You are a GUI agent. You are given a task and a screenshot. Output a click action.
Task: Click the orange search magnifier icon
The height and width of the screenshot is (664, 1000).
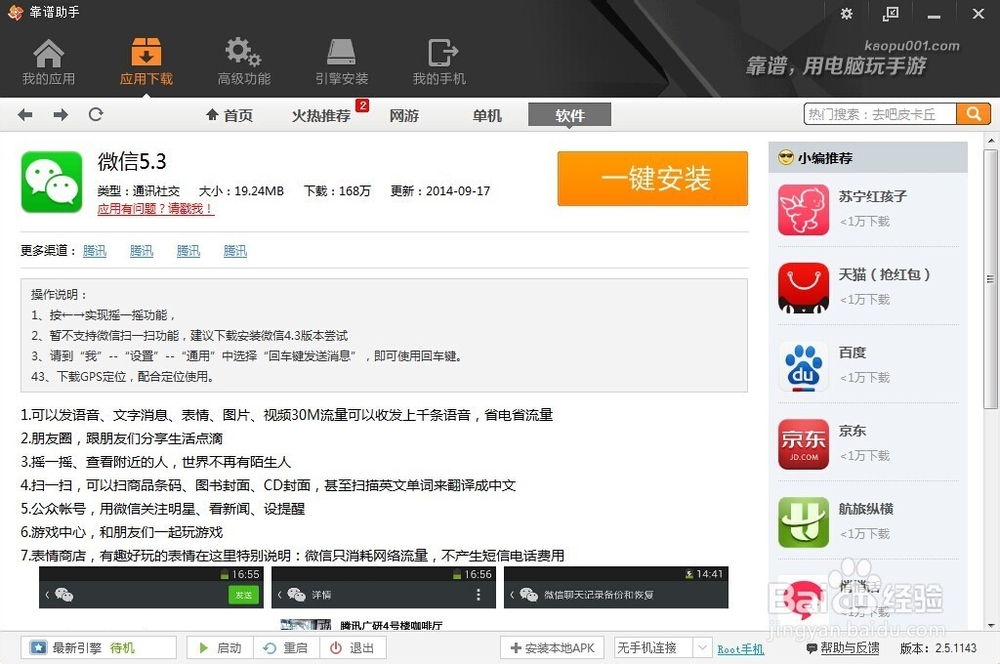971,114
